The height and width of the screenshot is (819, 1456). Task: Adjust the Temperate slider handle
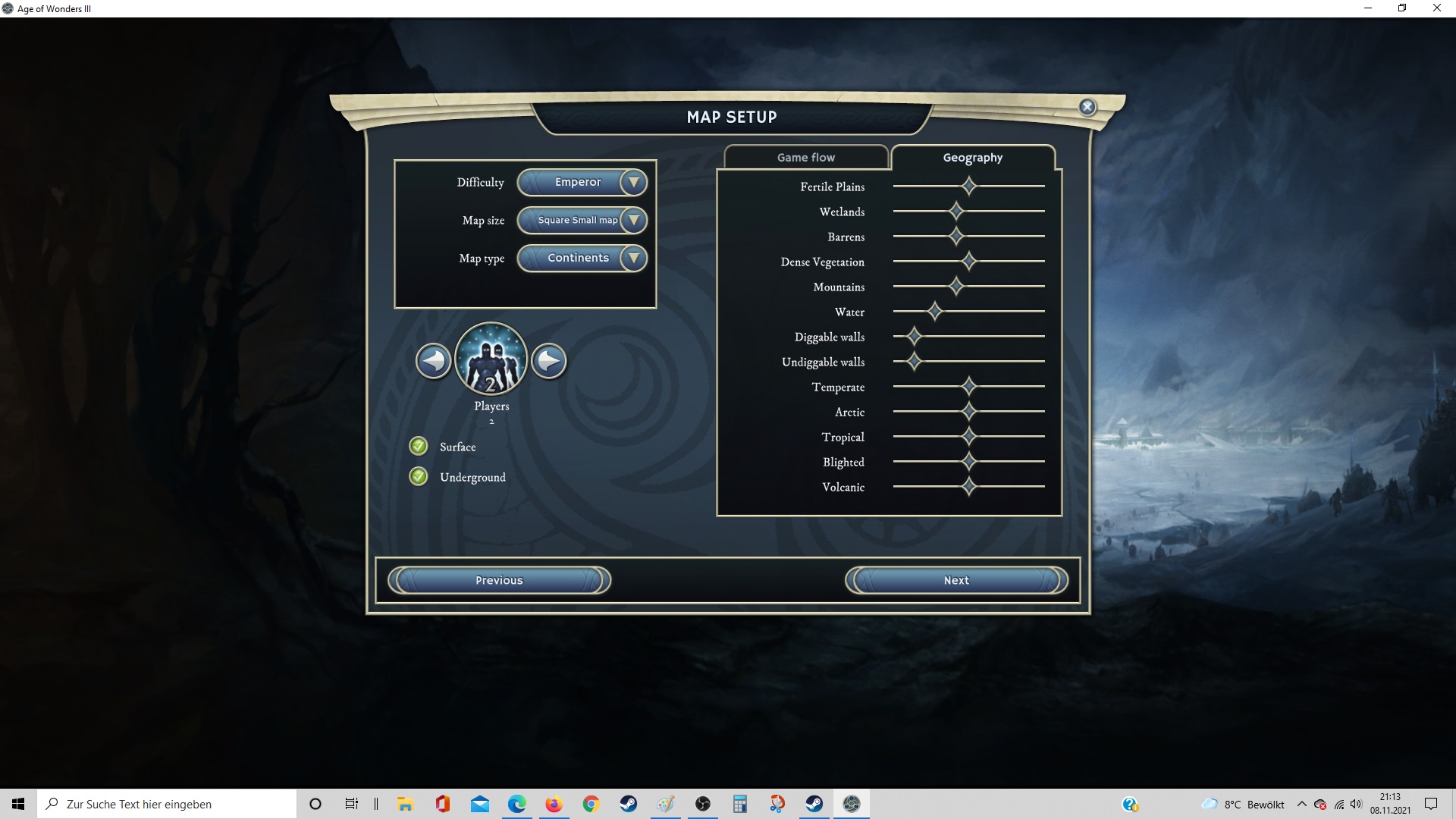(968, 386)
